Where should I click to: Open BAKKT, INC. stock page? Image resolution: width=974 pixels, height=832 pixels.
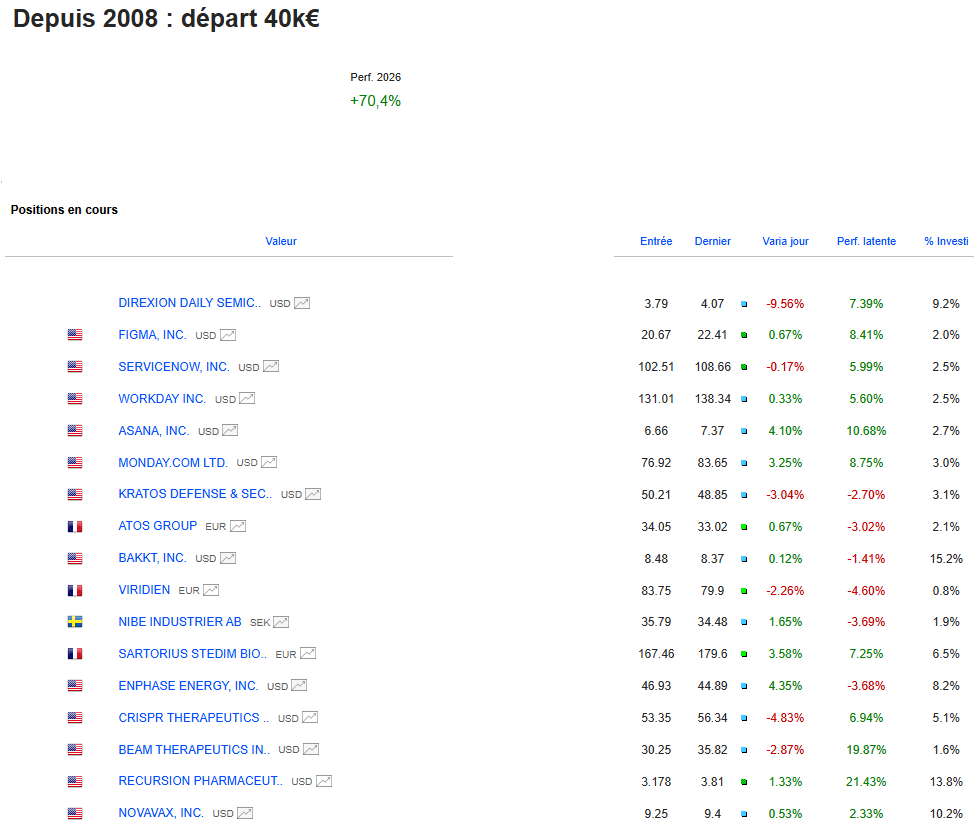point(152,558)
